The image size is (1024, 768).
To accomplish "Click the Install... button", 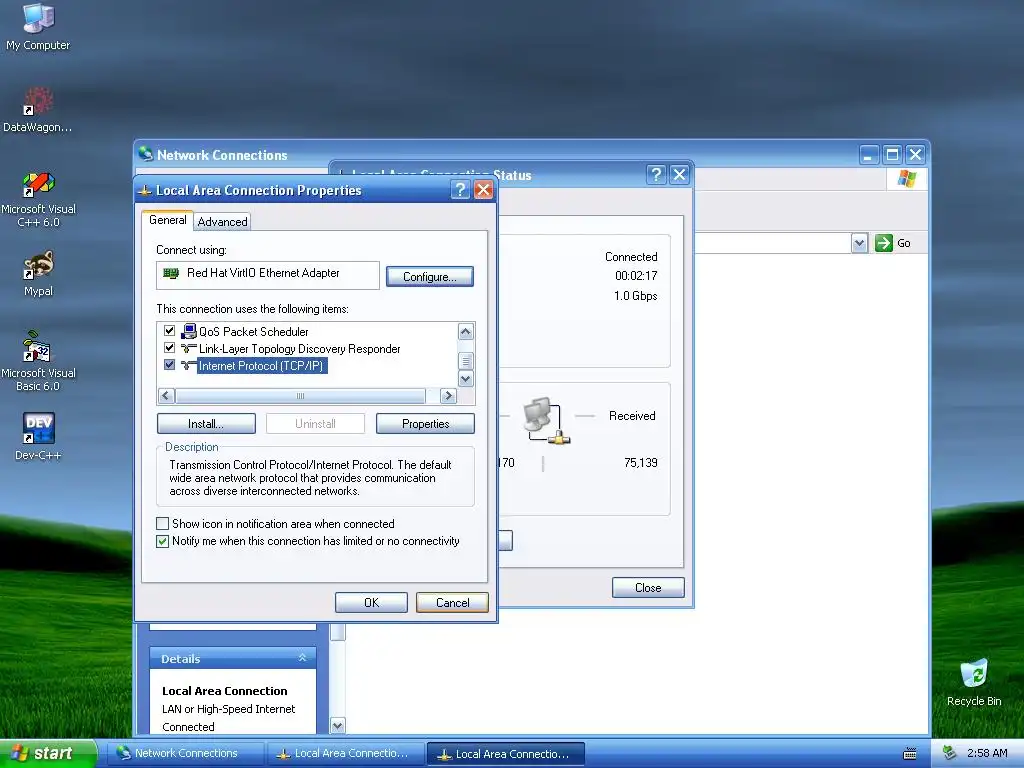I will click(206, 424).
